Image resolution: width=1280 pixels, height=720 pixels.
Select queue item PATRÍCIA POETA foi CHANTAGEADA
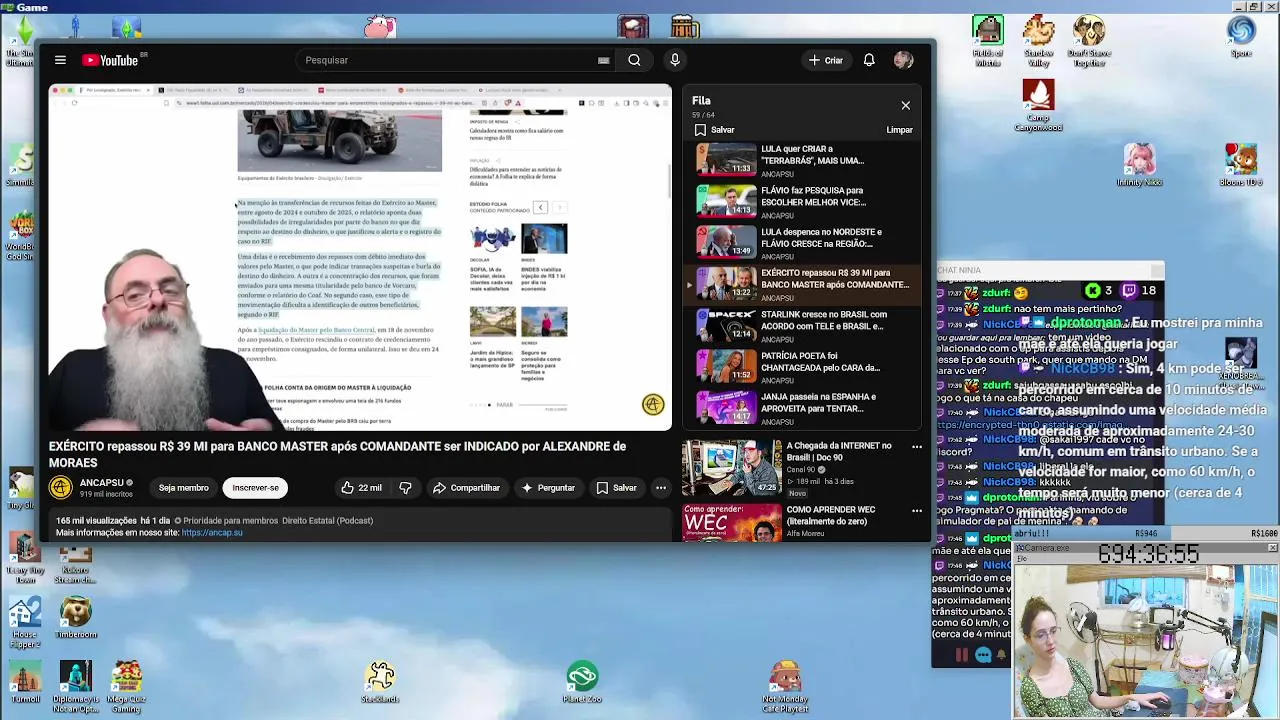point(803,367)
